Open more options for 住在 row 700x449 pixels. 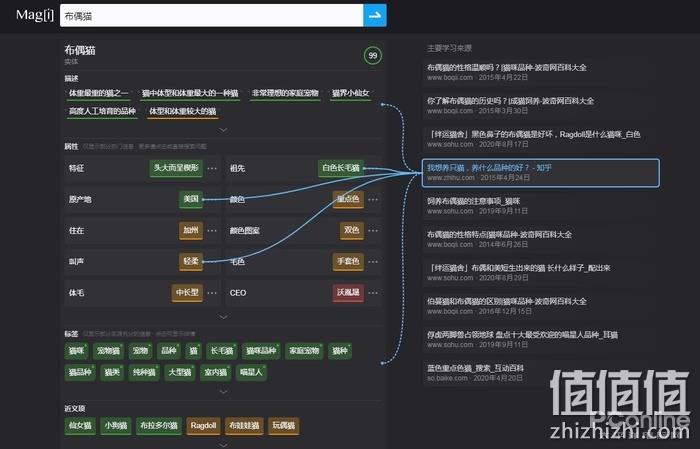tap(212, 231)
